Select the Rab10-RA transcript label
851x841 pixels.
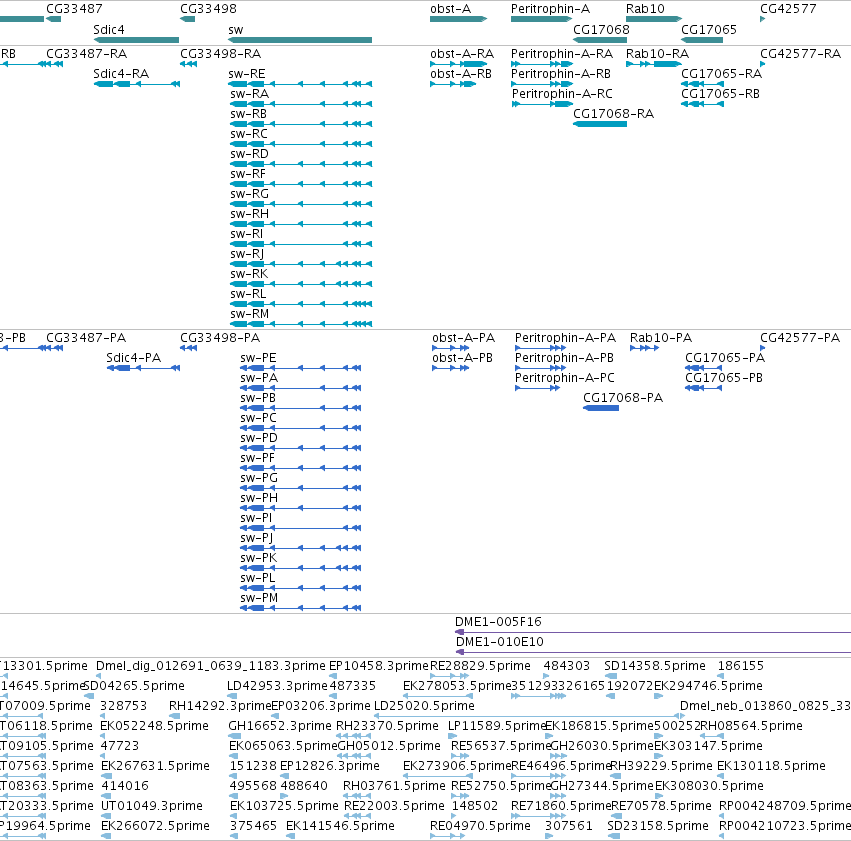pos(657,54)
